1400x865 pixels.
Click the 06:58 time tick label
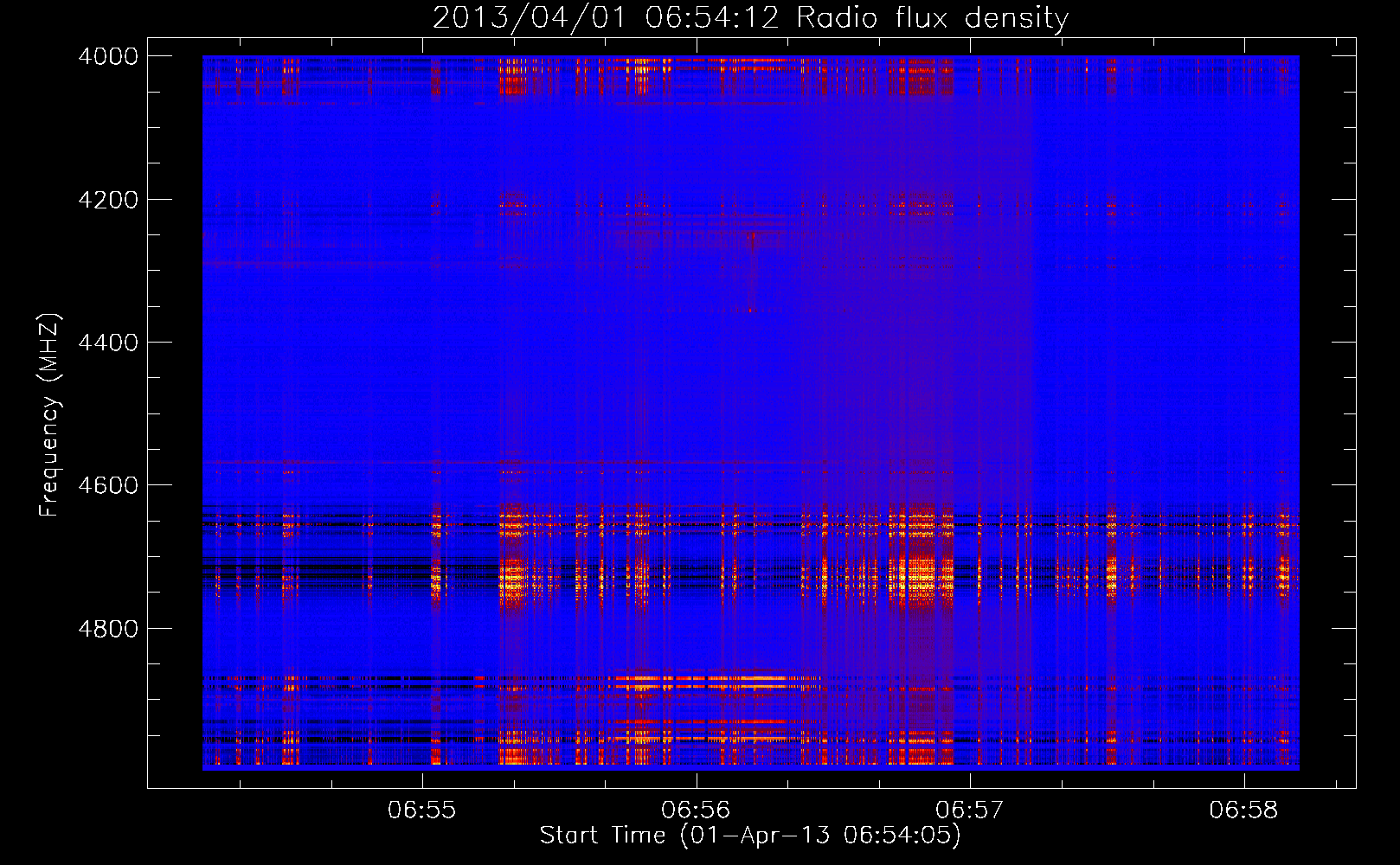1243,811
